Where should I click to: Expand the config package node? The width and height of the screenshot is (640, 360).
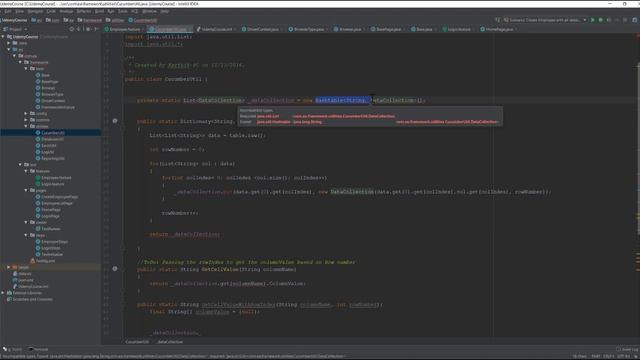click(26, 113)
